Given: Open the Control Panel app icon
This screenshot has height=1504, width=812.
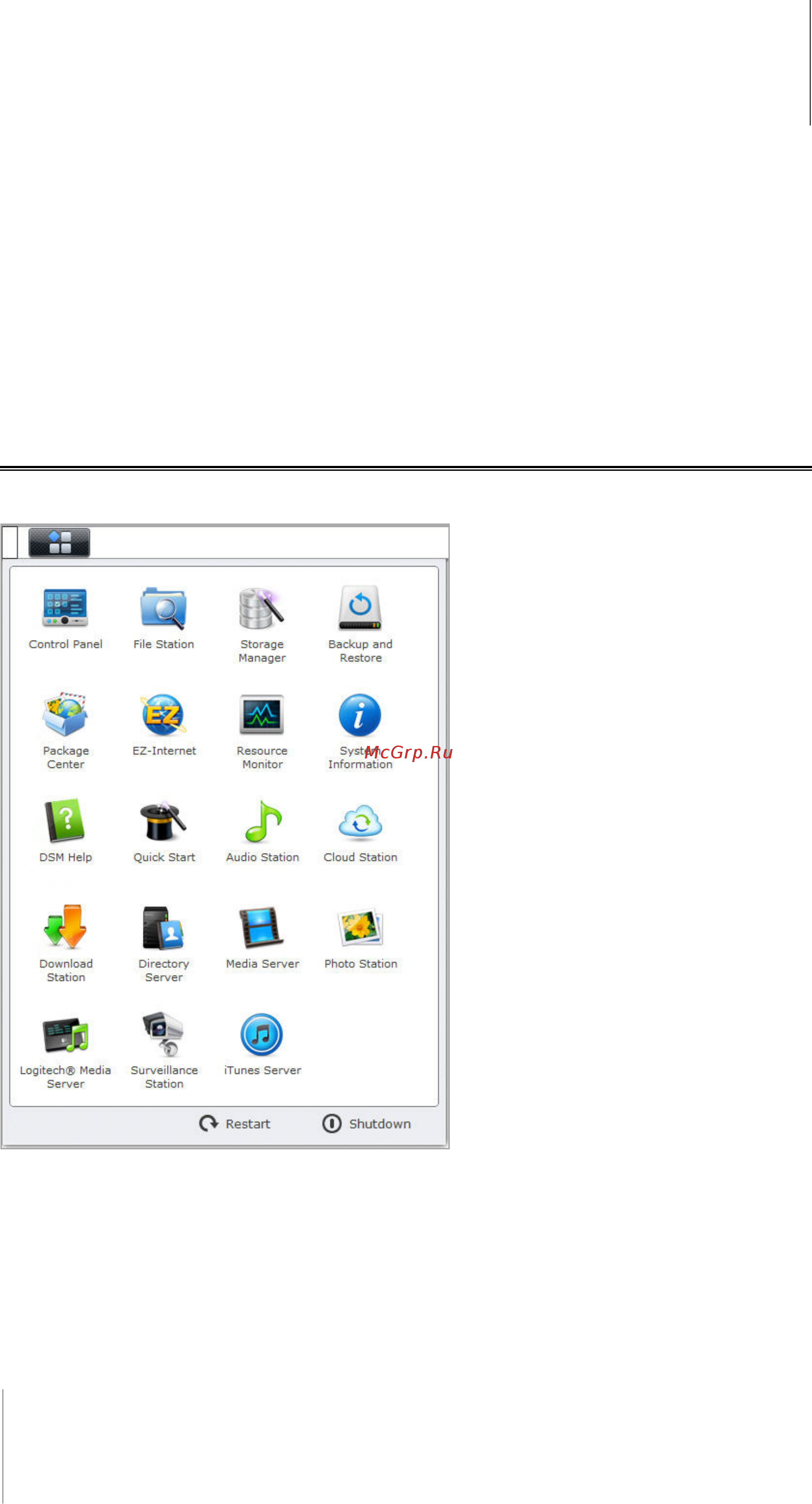Looking at the screenshot, I should [65, 608].
